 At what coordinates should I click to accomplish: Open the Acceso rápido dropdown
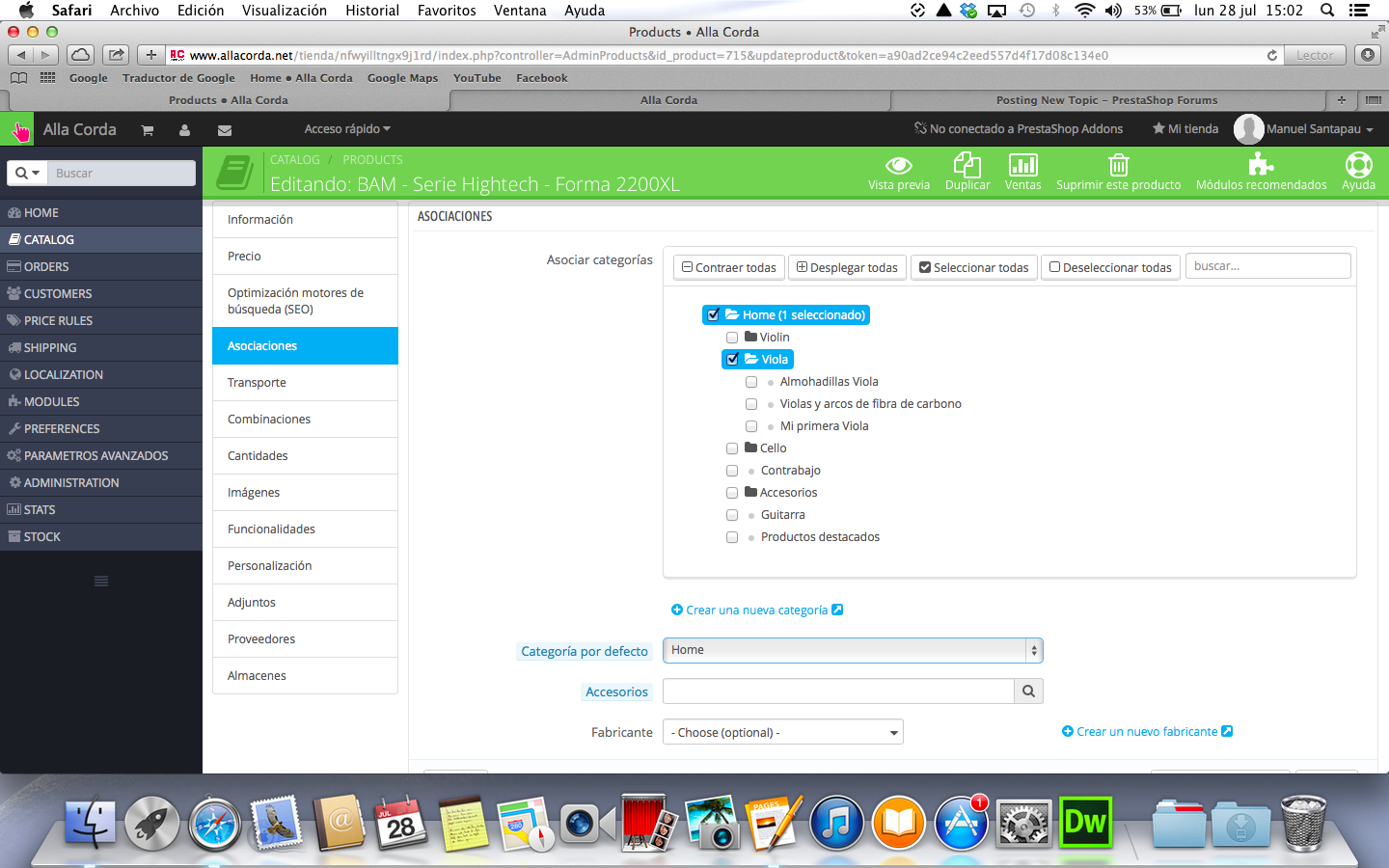click(347, 129)
